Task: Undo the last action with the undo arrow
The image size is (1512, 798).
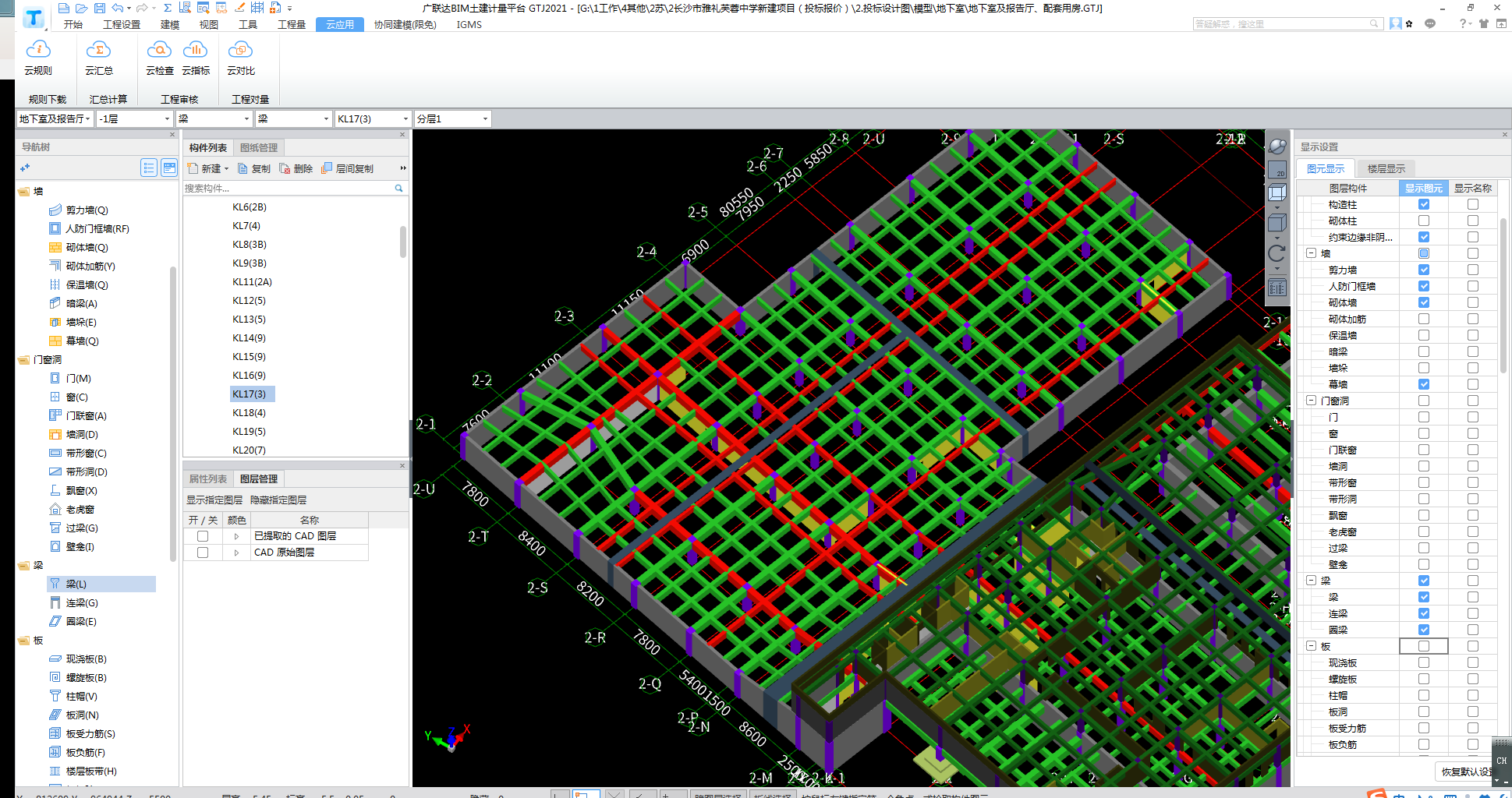Action: (117, 8)
